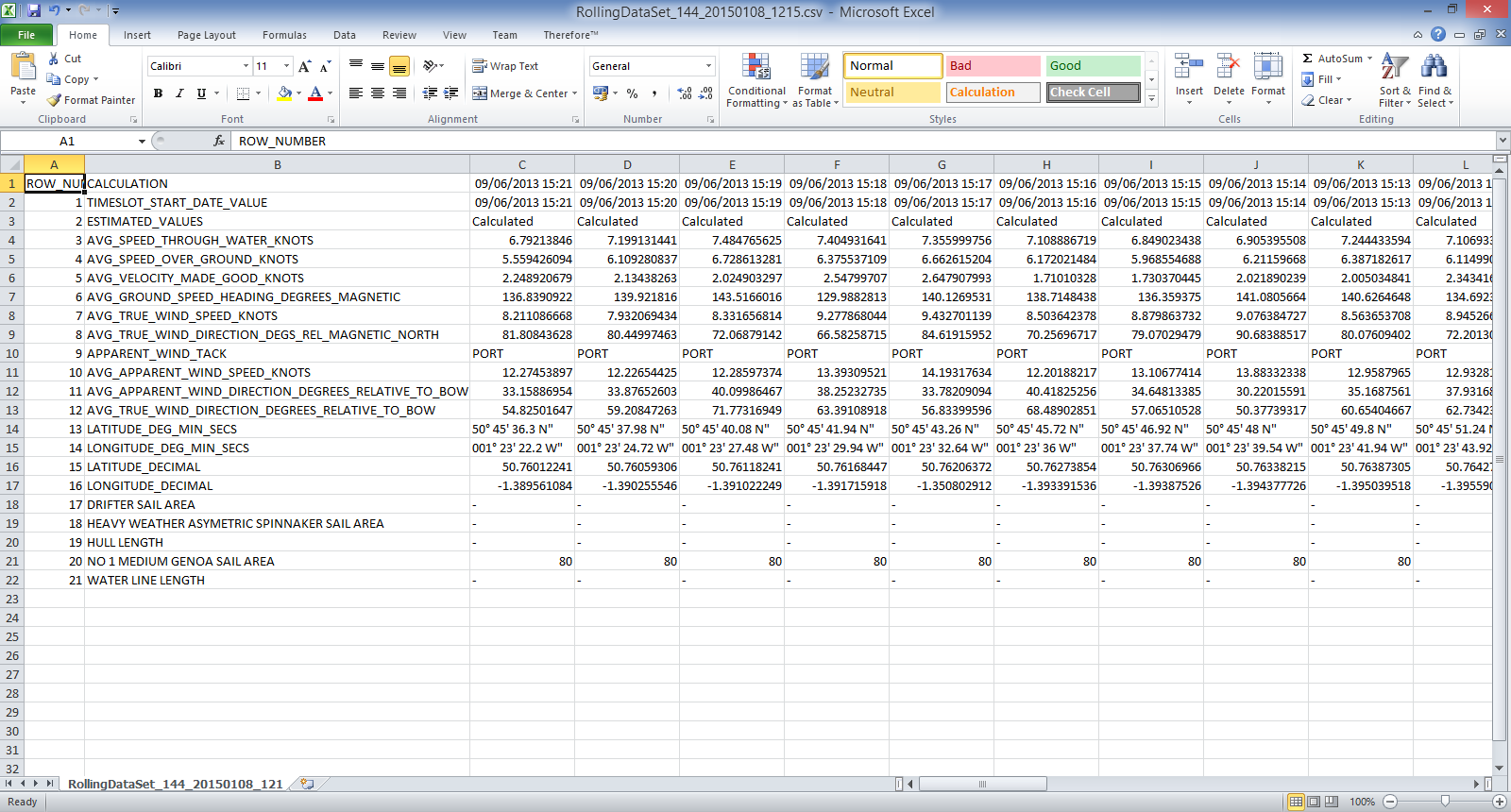Click the Paste clipboard icon

(x=23, y=68)
